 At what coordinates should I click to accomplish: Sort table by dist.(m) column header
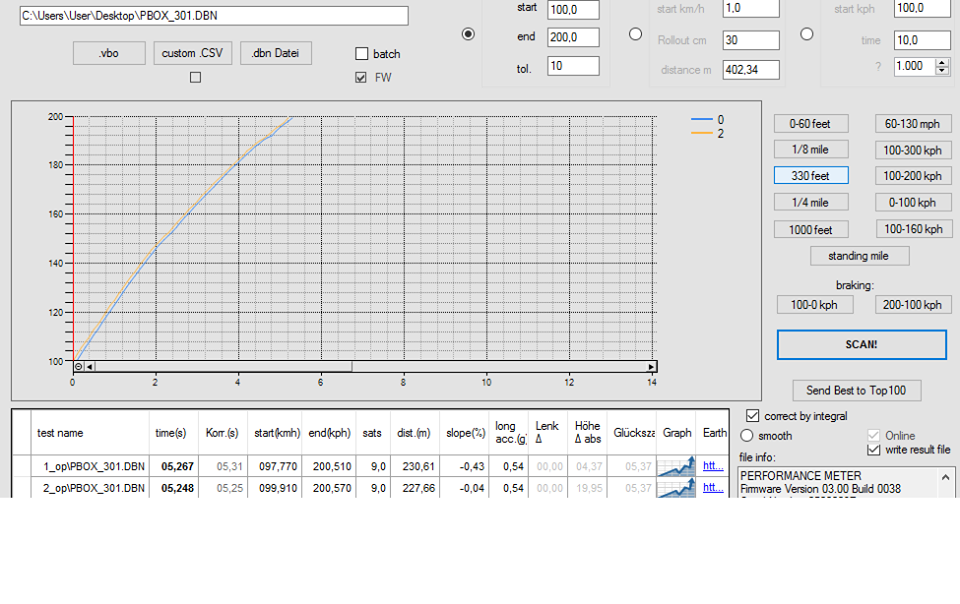412,433
